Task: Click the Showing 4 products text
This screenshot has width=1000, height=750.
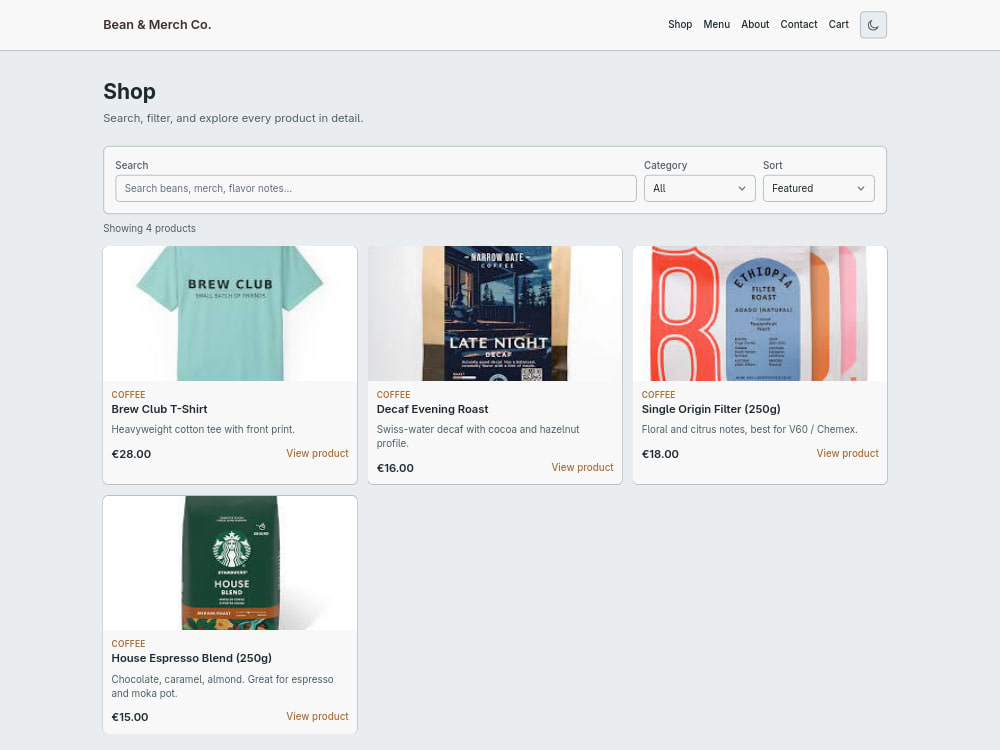Action: click(x=149, y=228)
